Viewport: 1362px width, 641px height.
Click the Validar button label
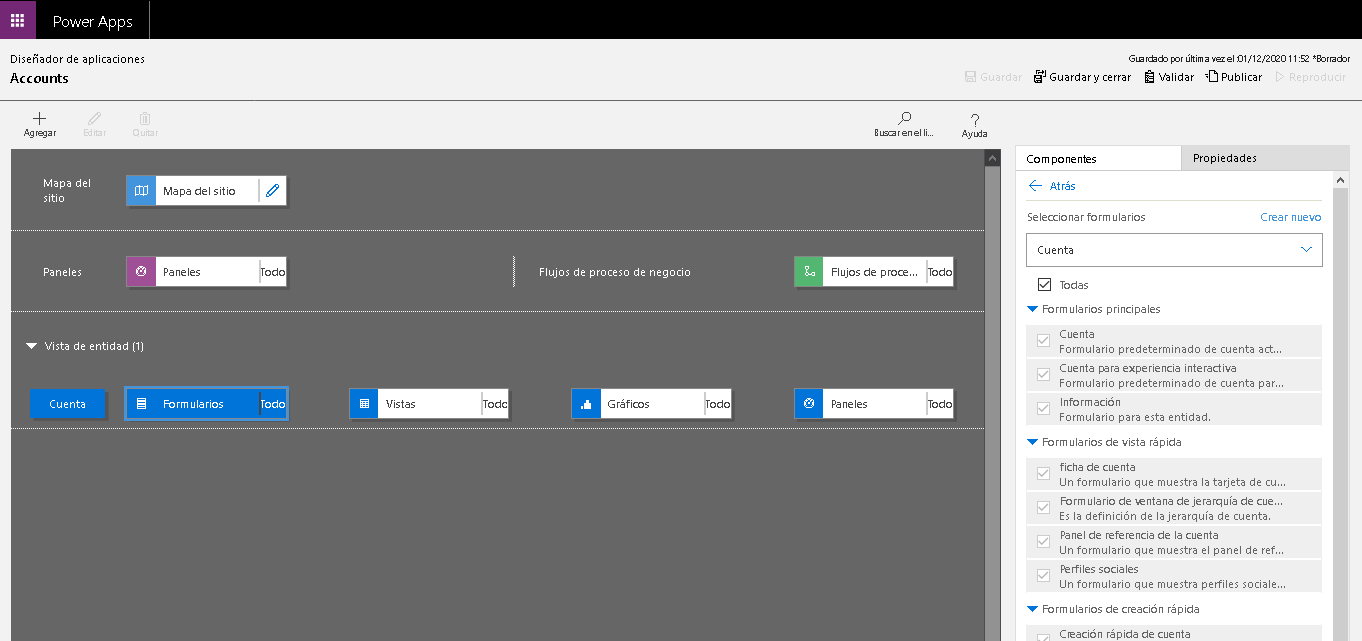click(x=1176, y=77)
